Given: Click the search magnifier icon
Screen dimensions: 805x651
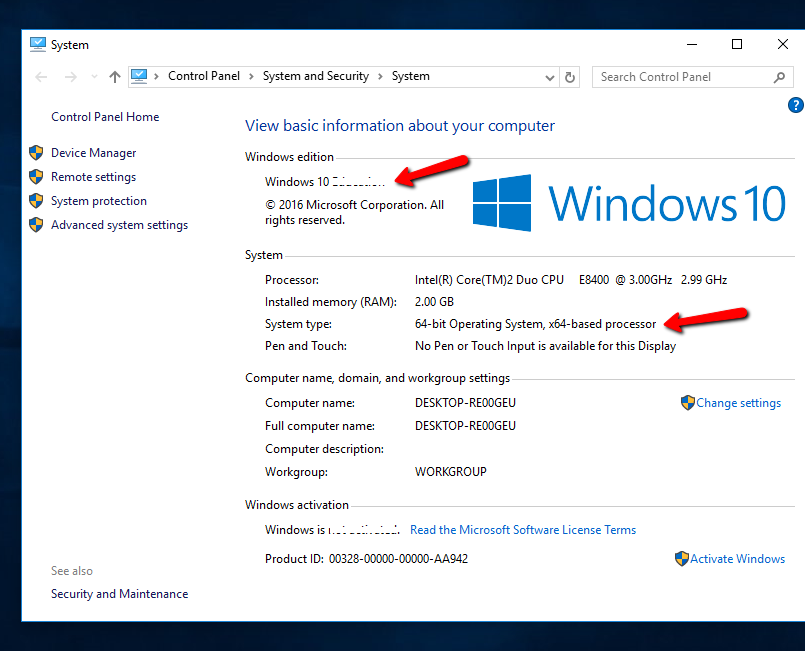Looking at the screenshot, I should point(779,77).
